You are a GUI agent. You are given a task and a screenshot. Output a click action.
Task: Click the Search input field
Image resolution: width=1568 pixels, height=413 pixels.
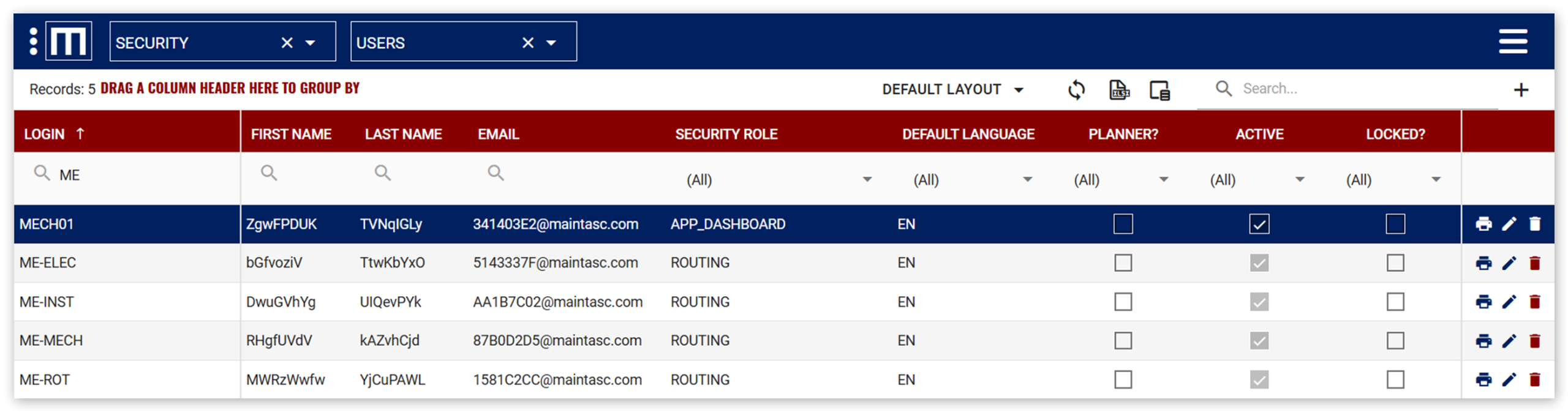1347,89
